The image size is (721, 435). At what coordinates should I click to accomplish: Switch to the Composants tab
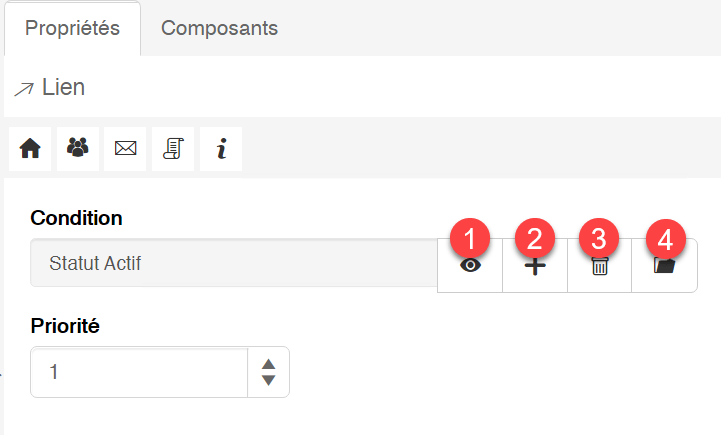point(219,28)
